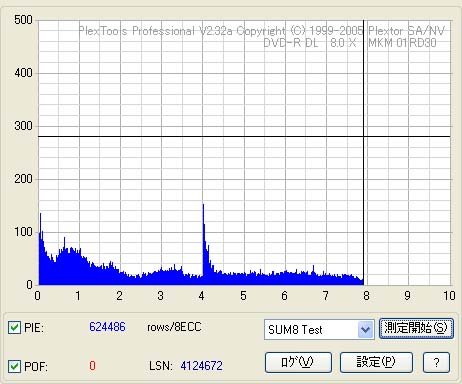Click the y-axis label 500
This screenshot has width=462, height=384.
click(x=23, y=20)
